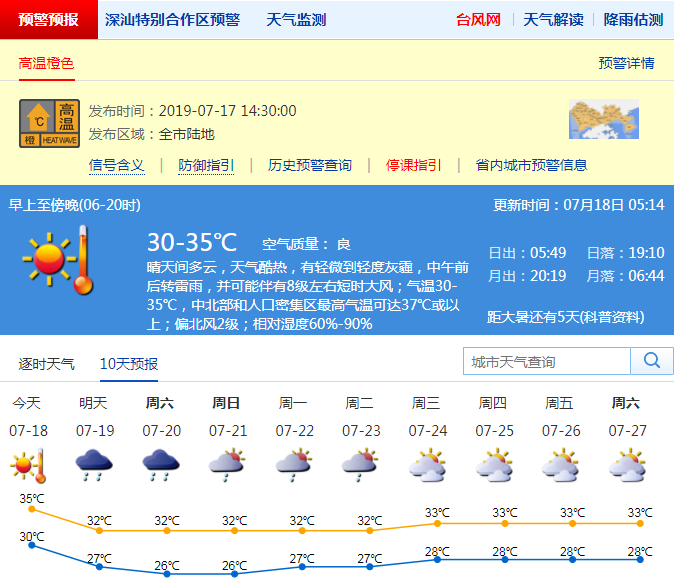Open the 台风网 link
The width and height of the screenshot is (674, 588).
478,20
